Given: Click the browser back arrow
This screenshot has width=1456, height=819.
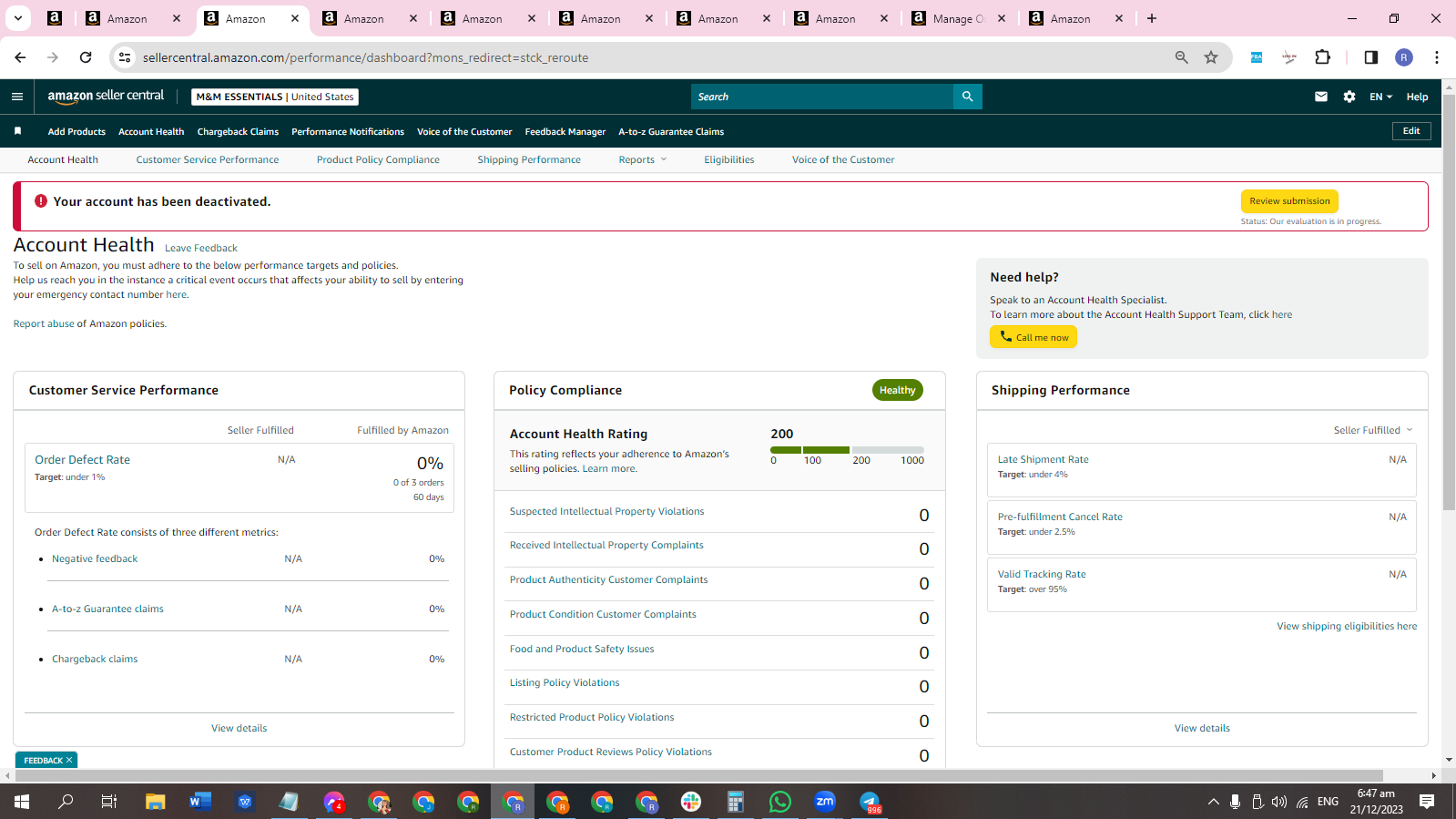Looking at the screenshot, I should 20,57.
